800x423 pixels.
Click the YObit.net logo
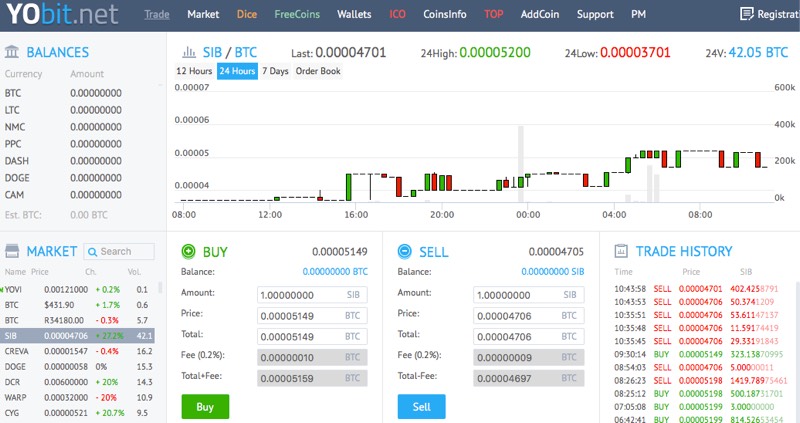(x=60, y=15)
